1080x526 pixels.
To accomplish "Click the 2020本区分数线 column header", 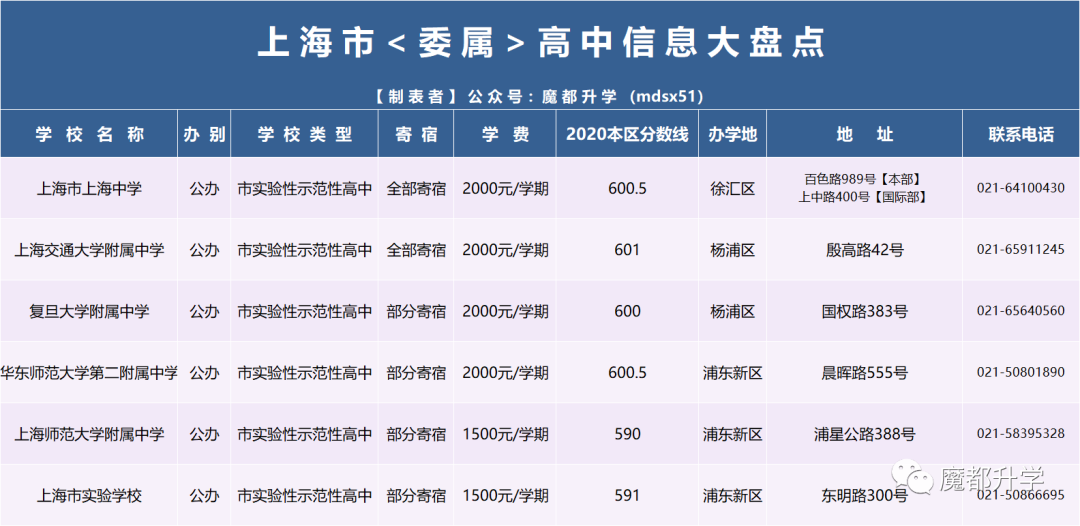I will [x=627, y=134].
